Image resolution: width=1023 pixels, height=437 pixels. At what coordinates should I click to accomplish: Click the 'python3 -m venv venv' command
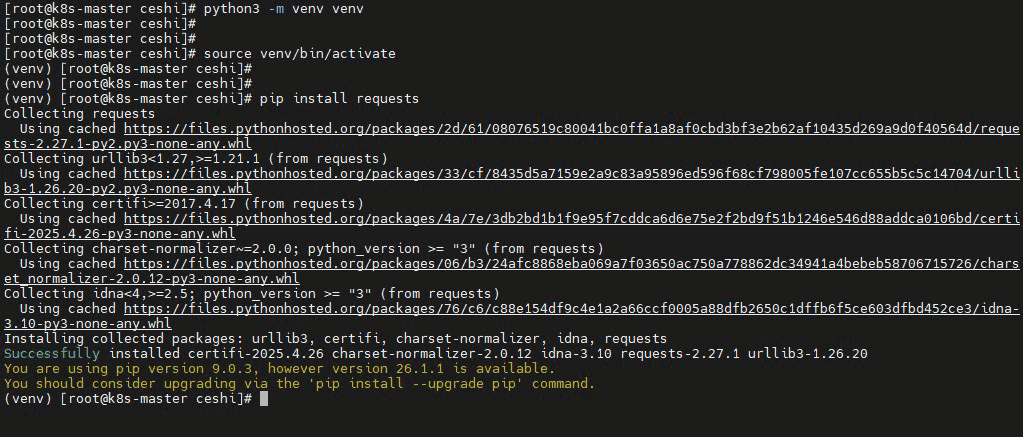(283, 8)
